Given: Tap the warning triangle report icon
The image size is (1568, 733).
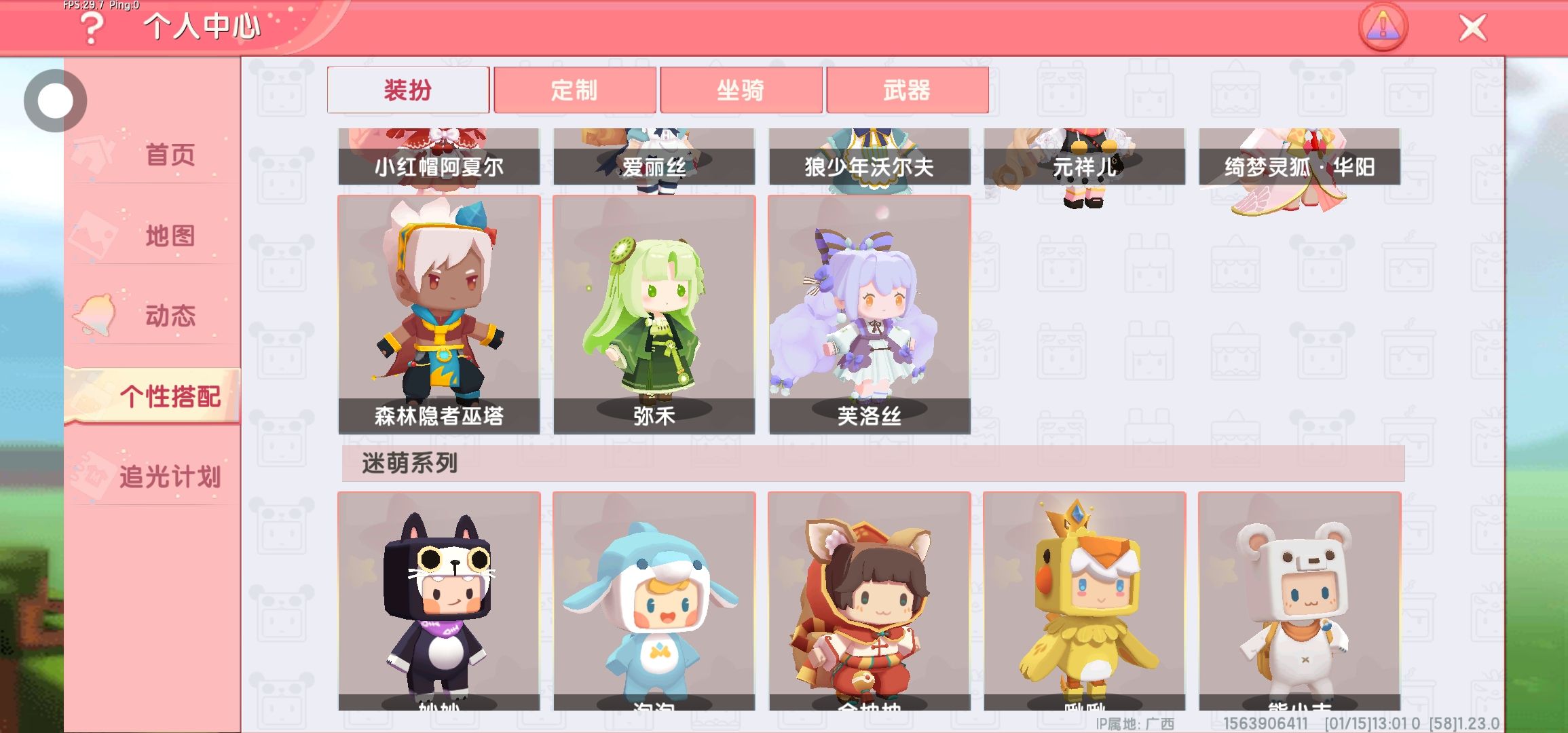Looking at the screenshot, I should 1383,27.
